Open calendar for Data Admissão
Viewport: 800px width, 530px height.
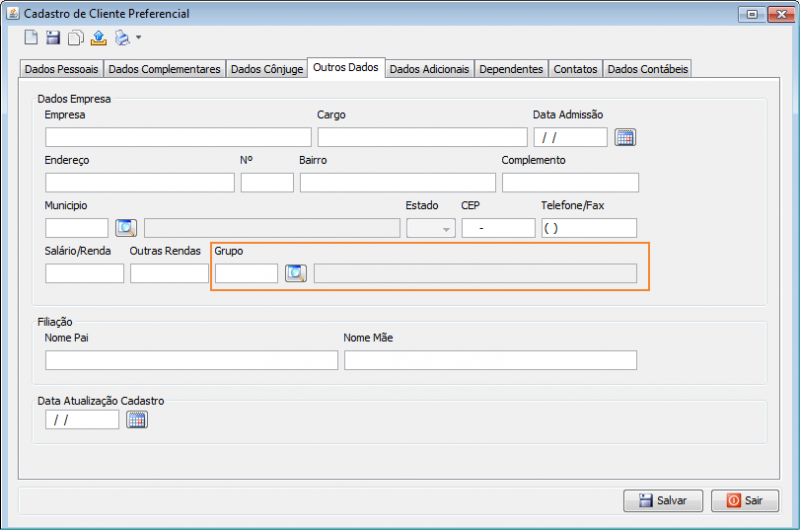625,137
